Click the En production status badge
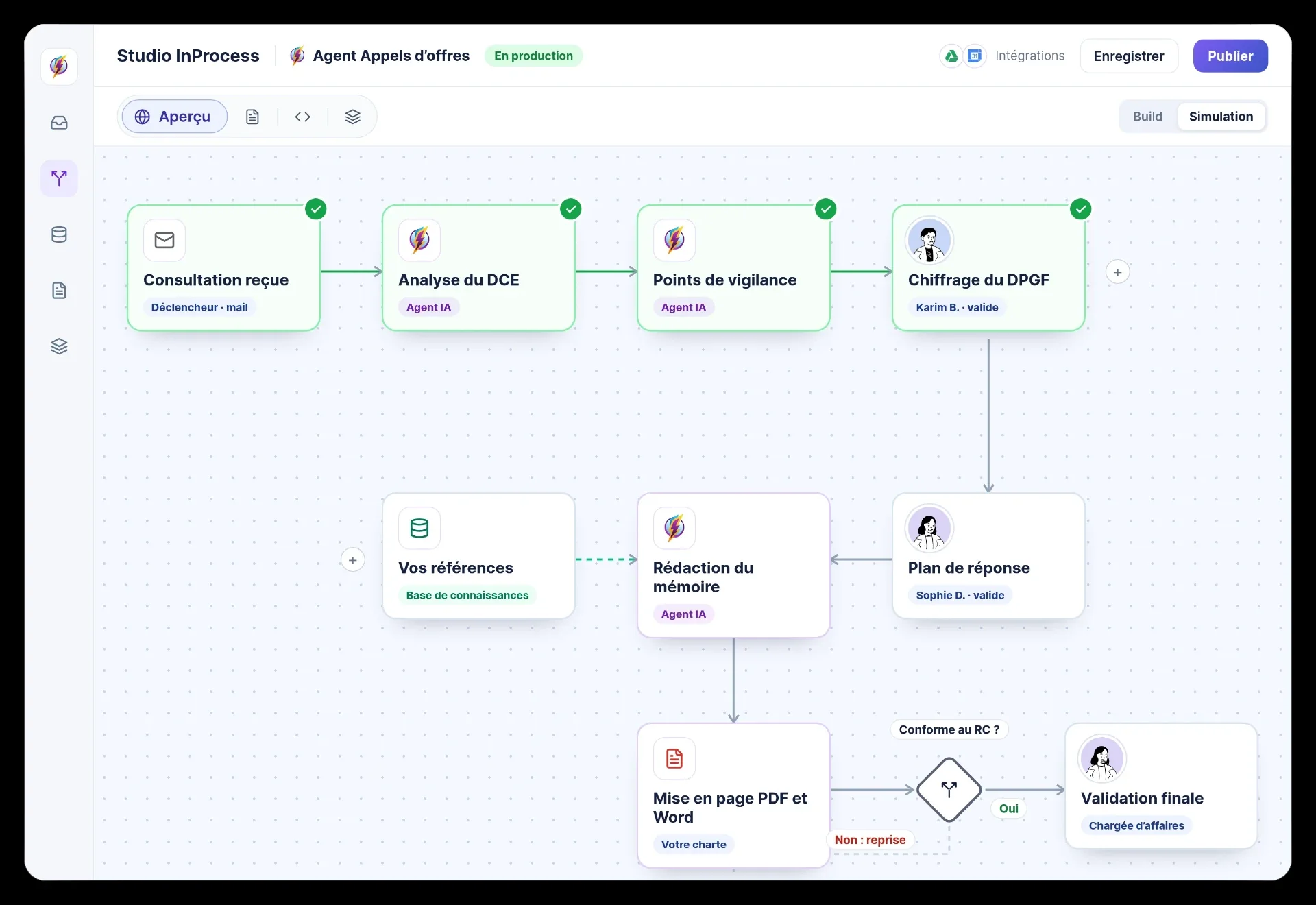Image resolution: width=1316 pixels, height=905 pixels. click(534, 56)
